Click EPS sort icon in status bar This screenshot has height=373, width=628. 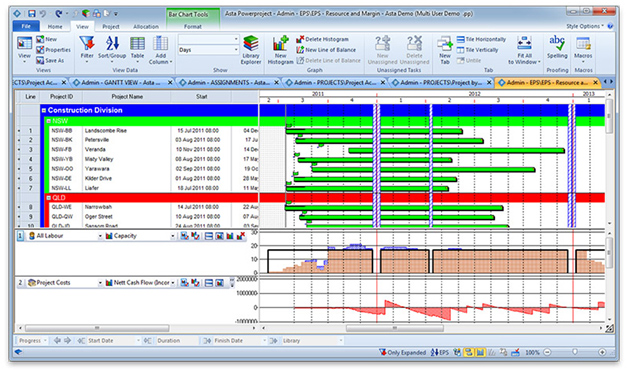(439, 353)
